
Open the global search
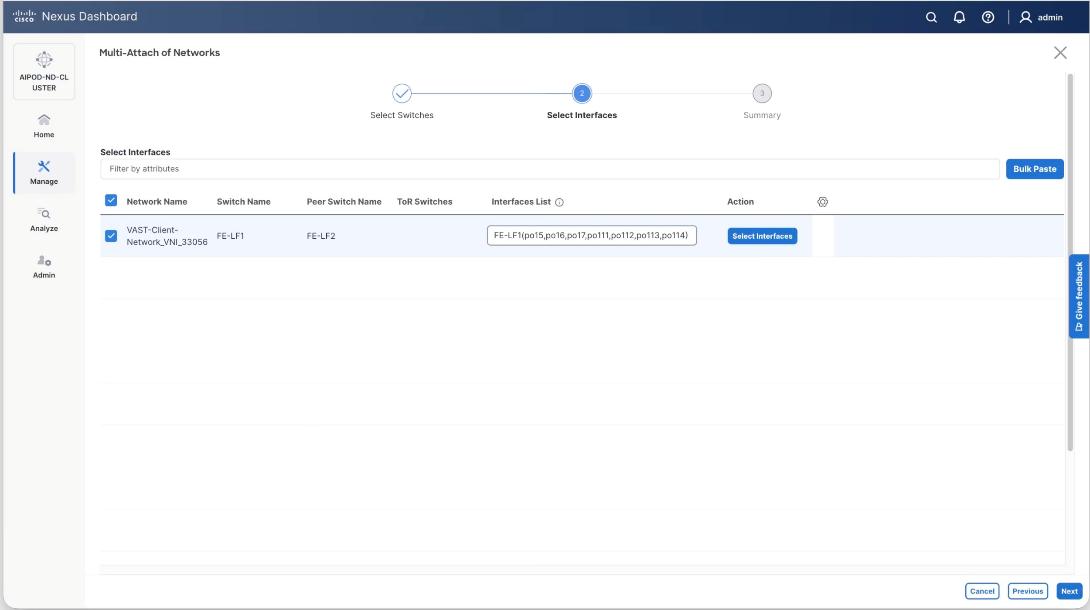click(x=930, y=16)
